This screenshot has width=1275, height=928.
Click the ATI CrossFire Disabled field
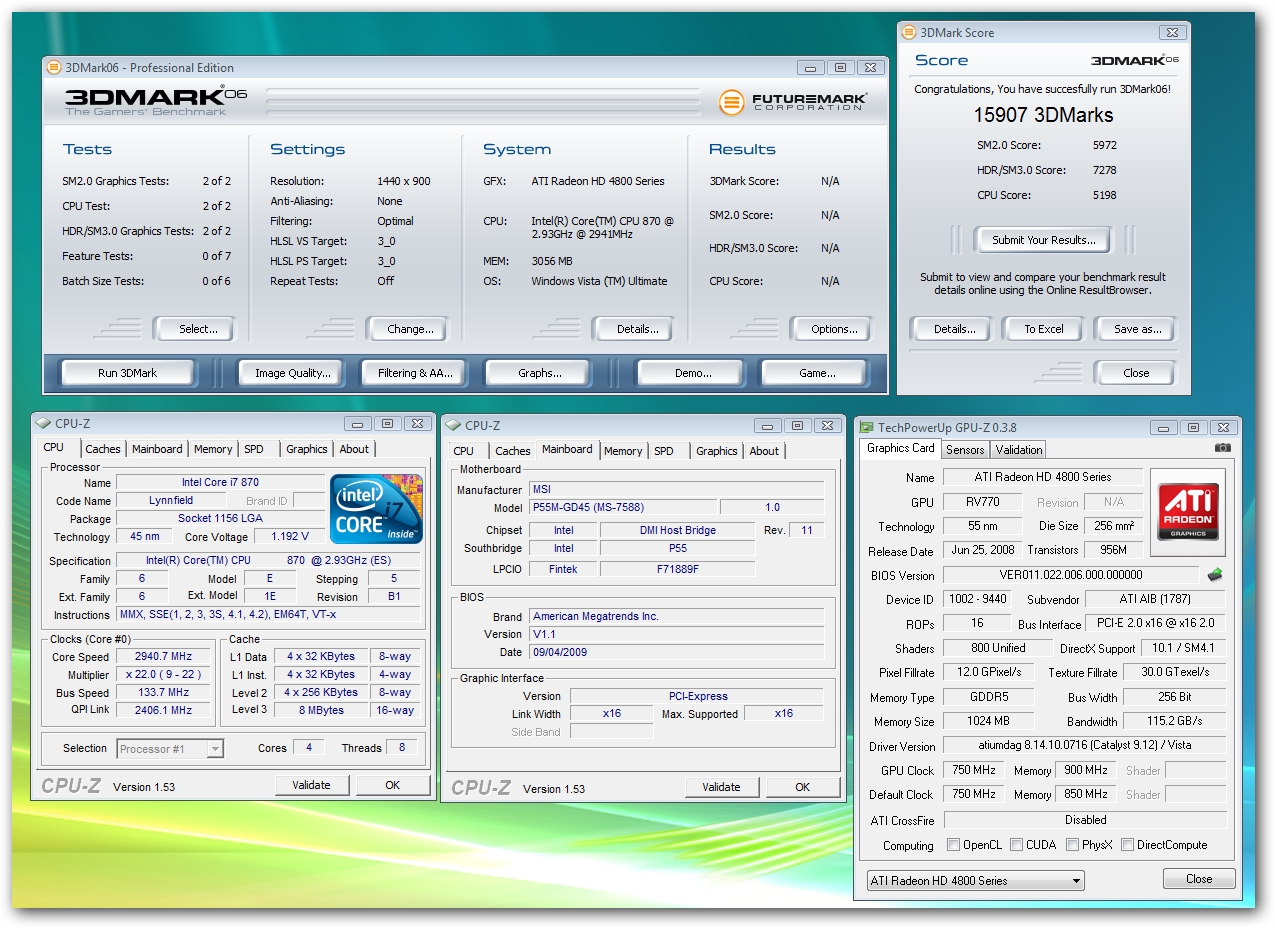tap(1085, 819)
